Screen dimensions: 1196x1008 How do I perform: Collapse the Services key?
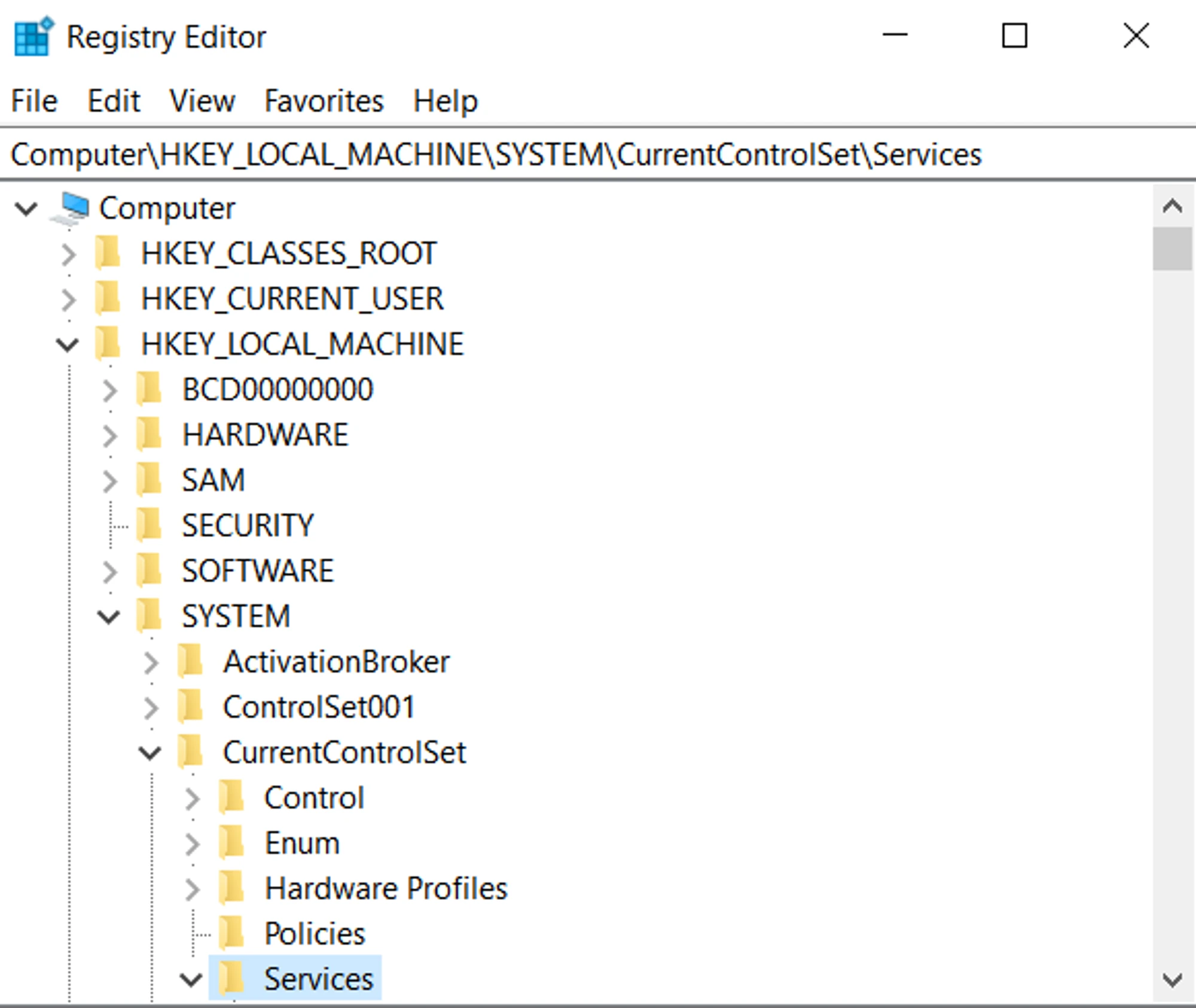(191, 979)
